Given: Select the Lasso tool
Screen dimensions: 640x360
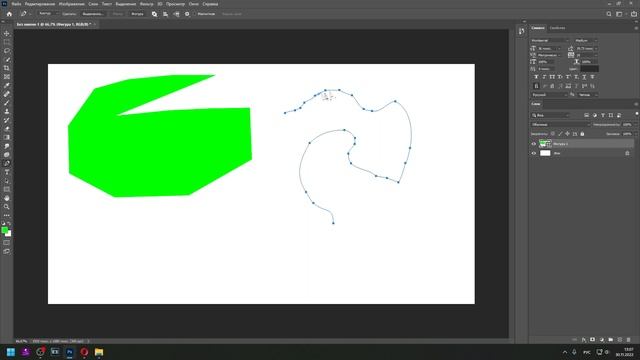Looking at the screenshot, I should tap(7, 51).
